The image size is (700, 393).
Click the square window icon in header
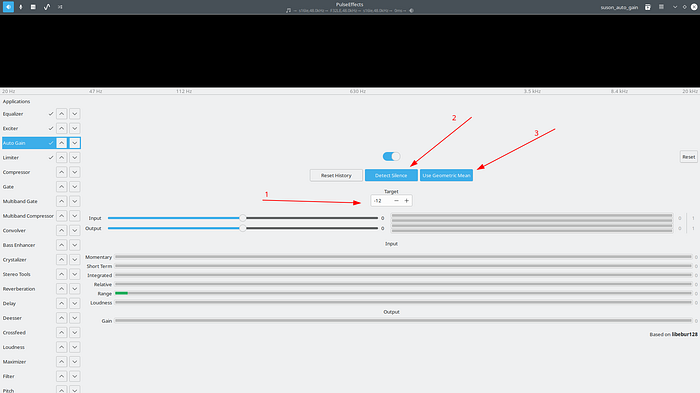pyautogui.click(x=33, y=7)
